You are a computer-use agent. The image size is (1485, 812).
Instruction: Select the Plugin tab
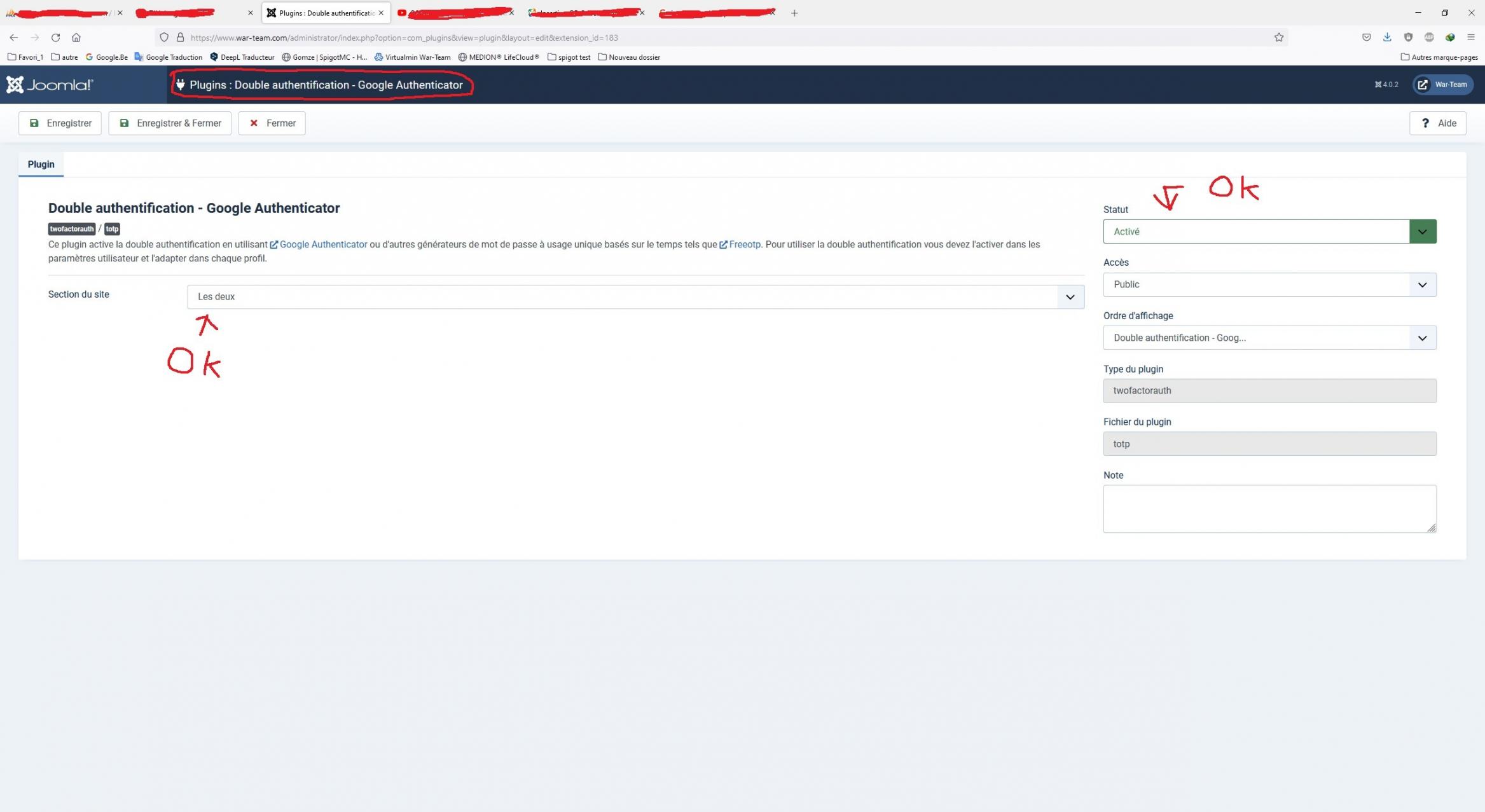(41, 164)
